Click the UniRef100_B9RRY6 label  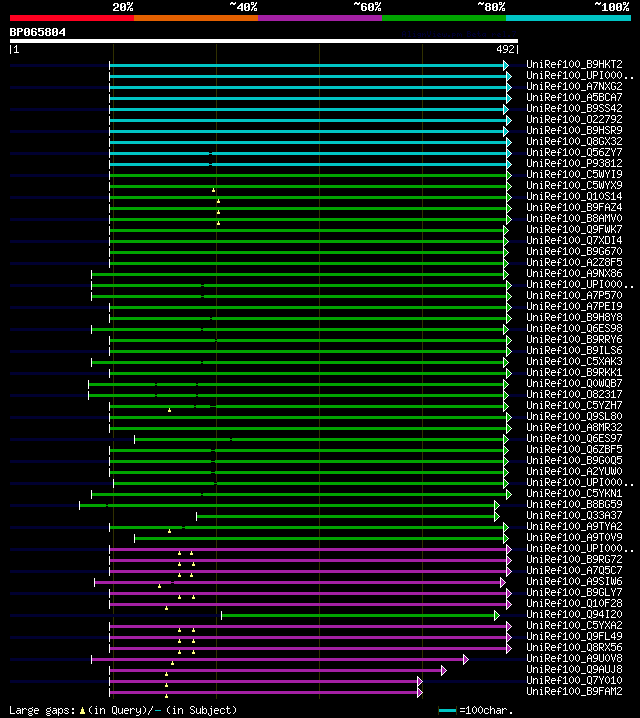click(574, 339)
